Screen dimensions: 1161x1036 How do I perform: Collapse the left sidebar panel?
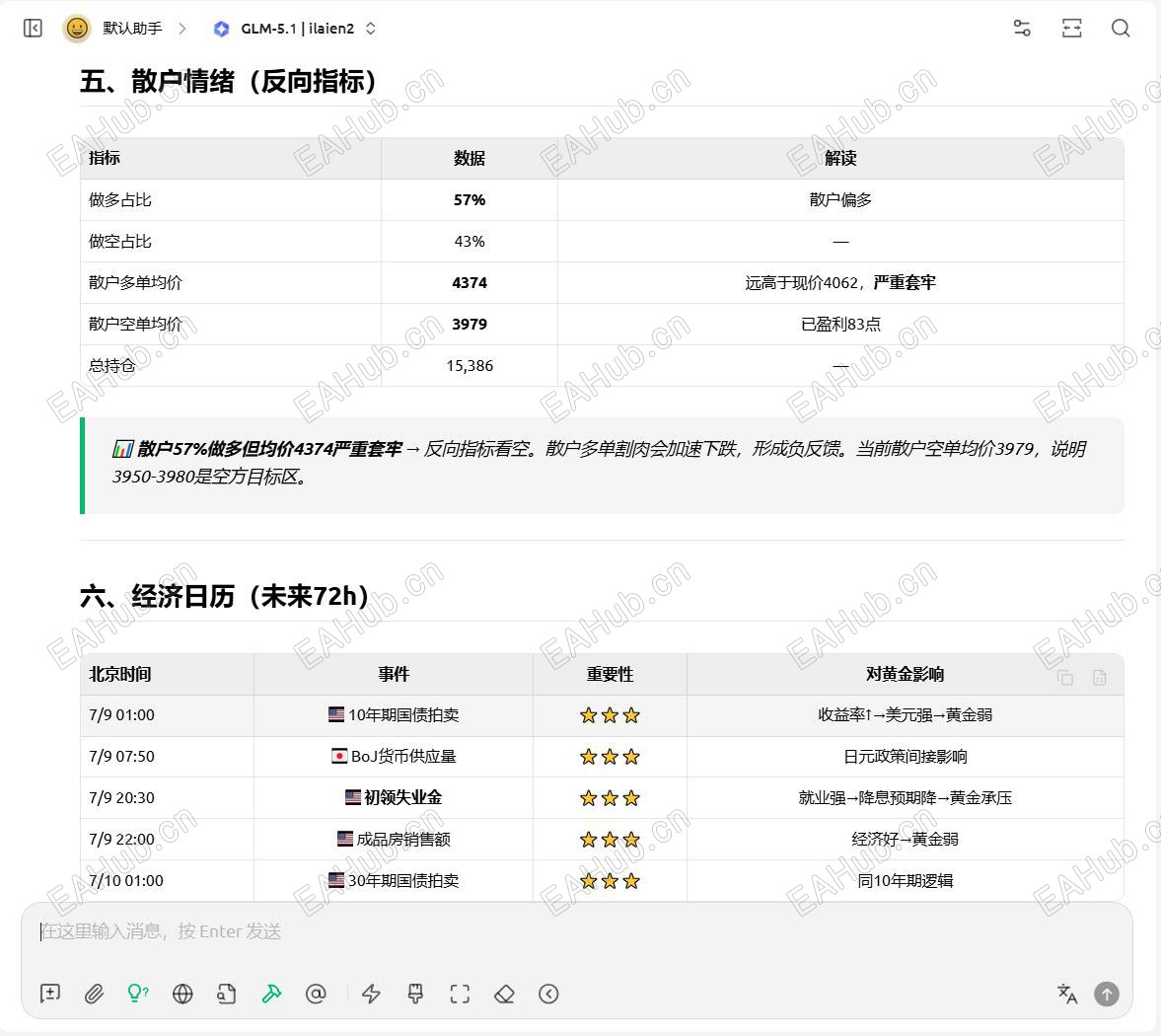click(33, 29)
